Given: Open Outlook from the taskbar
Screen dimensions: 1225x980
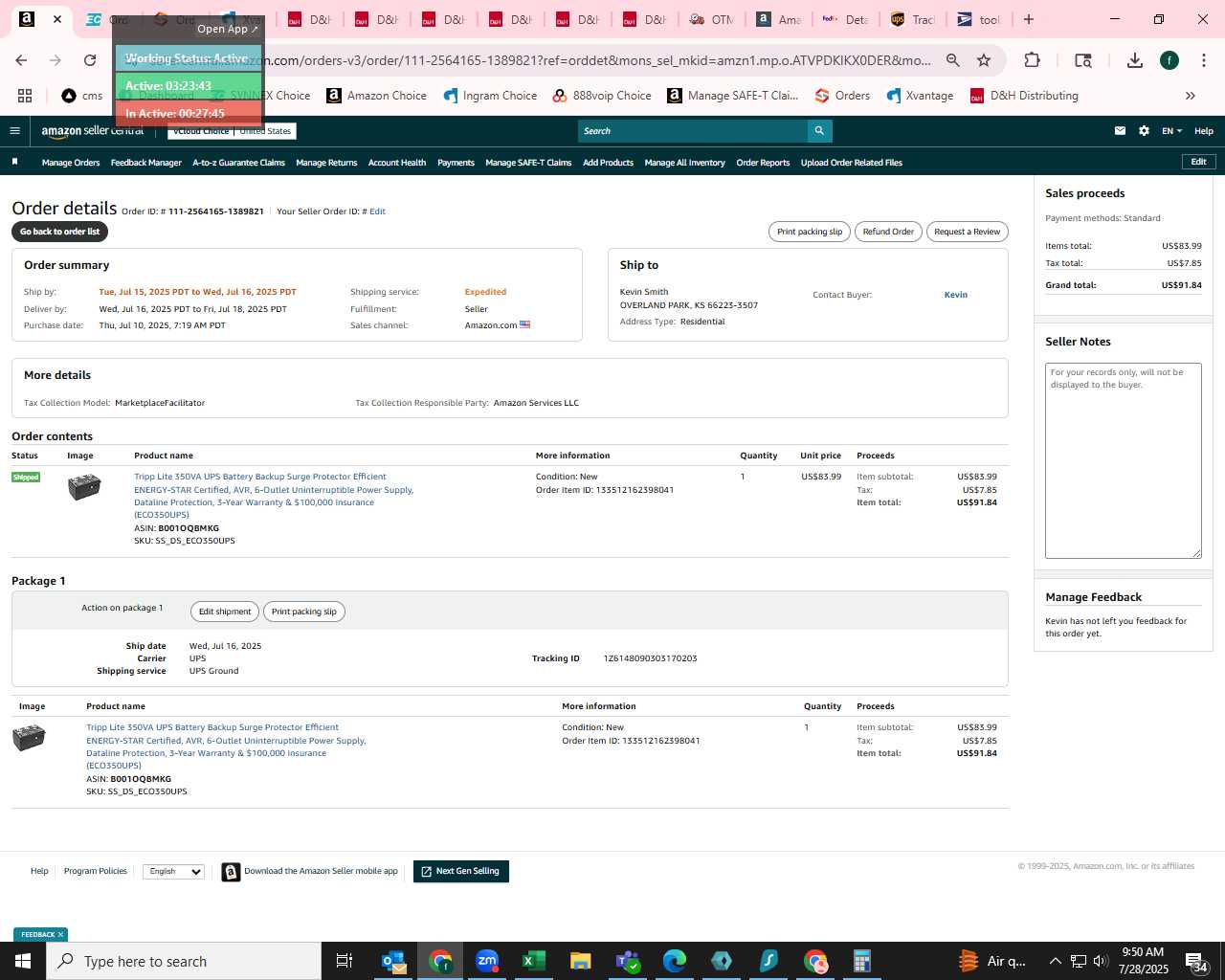Looking at the screenshot, I should coord(394,961).
